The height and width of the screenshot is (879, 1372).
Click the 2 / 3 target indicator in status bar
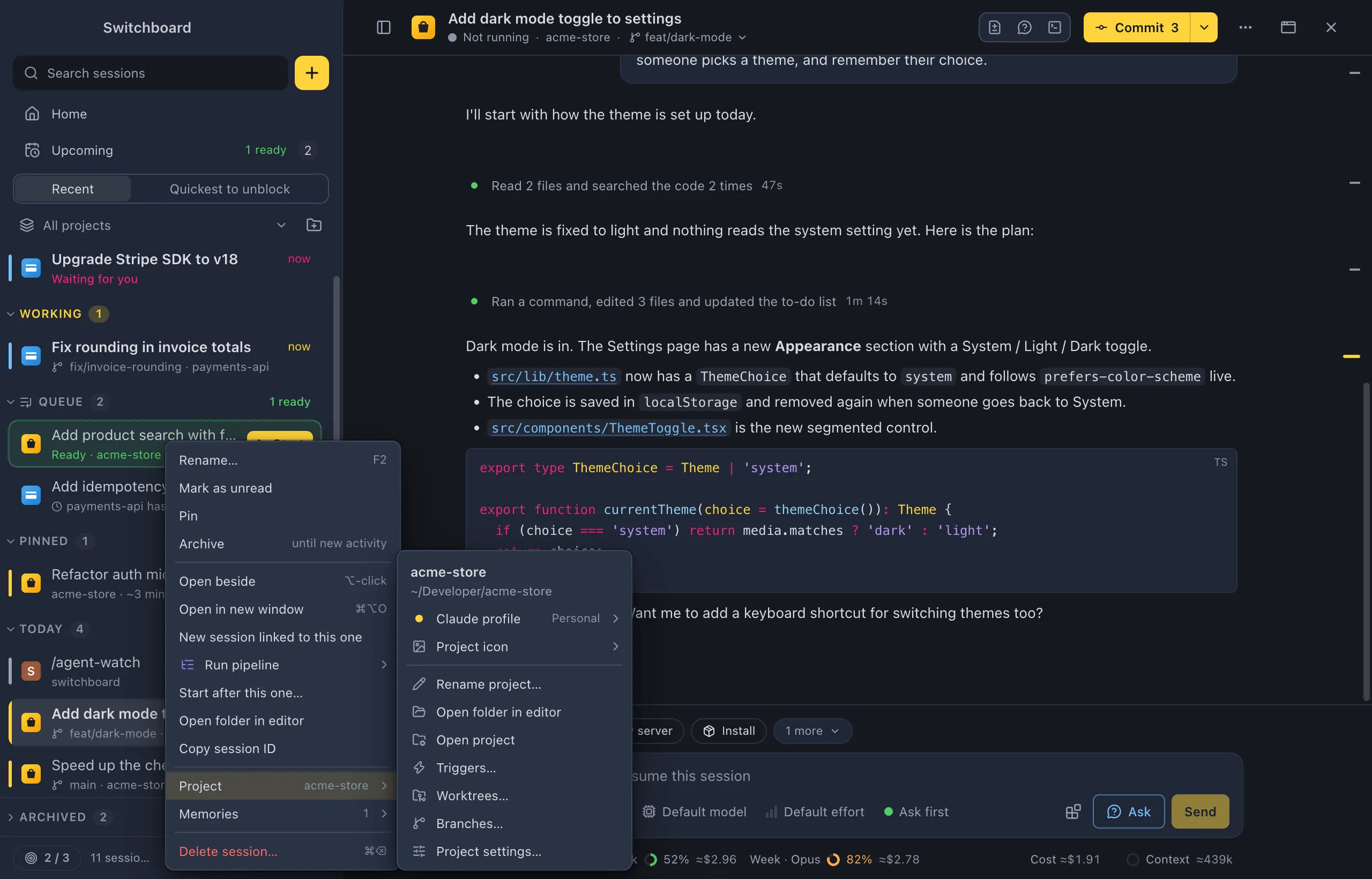(x=47, y=858)
